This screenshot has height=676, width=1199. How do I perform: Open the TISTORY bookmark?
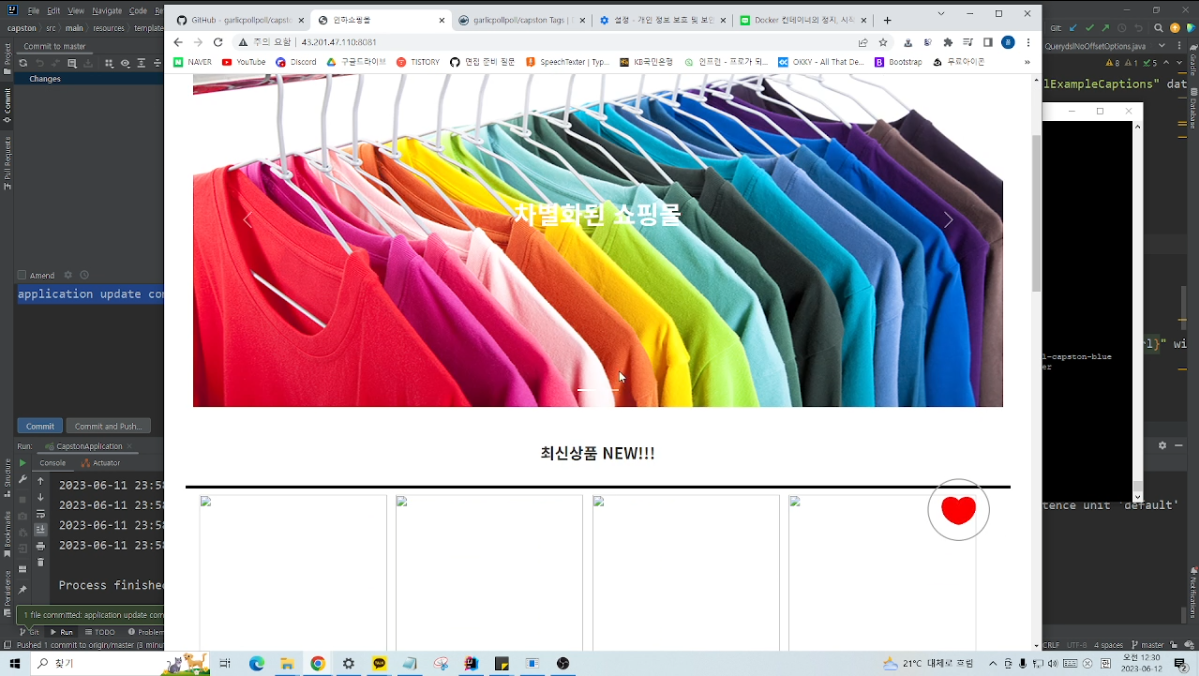click(418, 62)
